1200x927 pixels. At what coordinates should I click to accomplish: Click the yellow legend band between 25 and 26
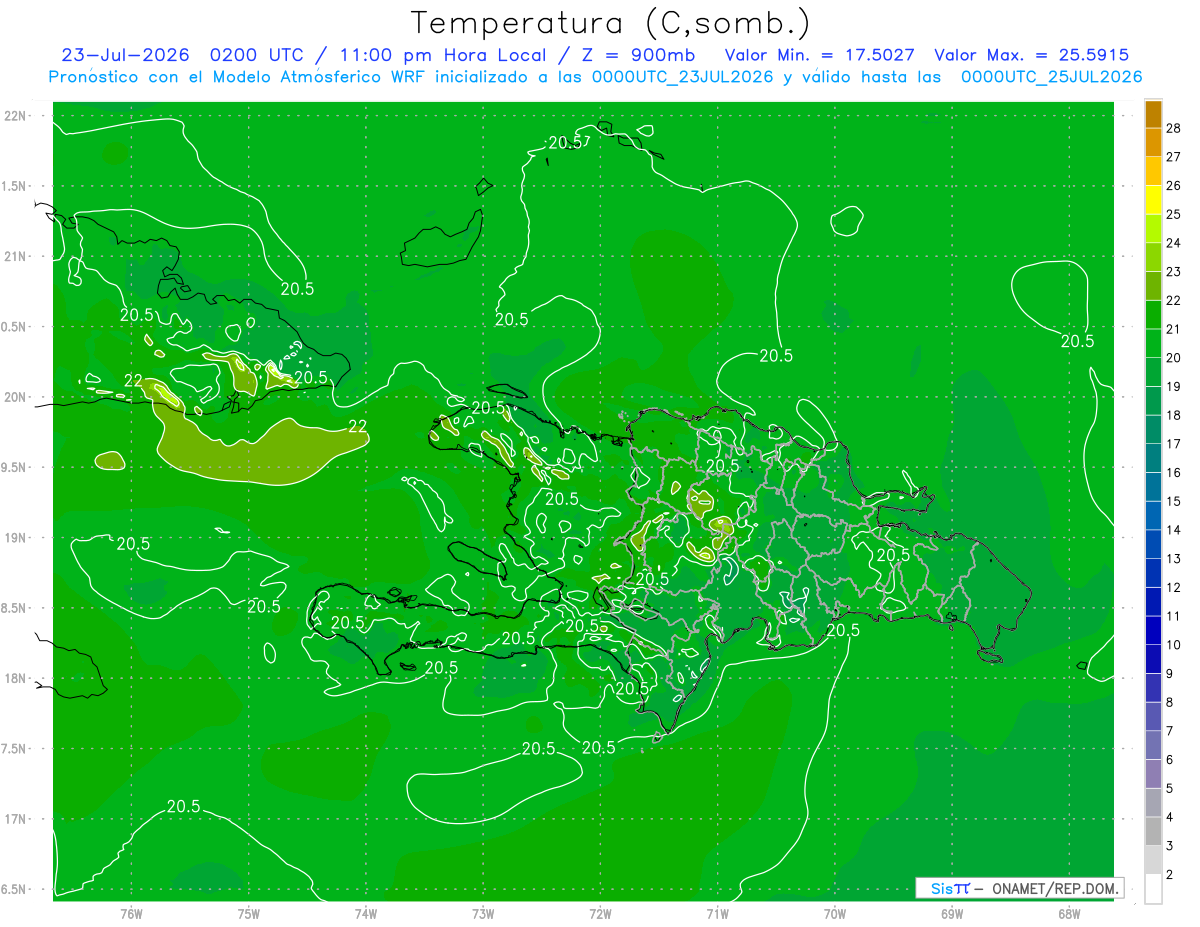[x=1153, y=199]
